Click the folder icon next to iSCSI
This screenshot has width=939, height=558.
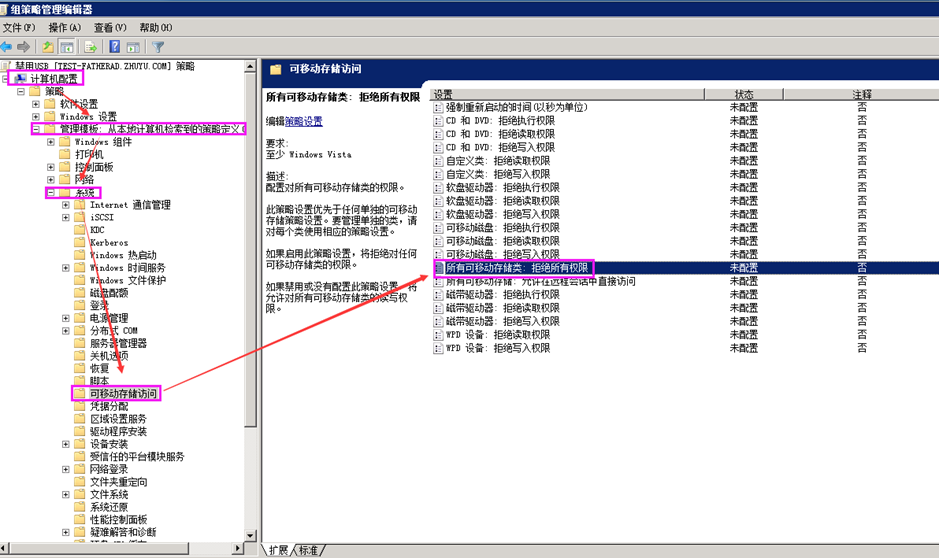click(x=80, y=217)
